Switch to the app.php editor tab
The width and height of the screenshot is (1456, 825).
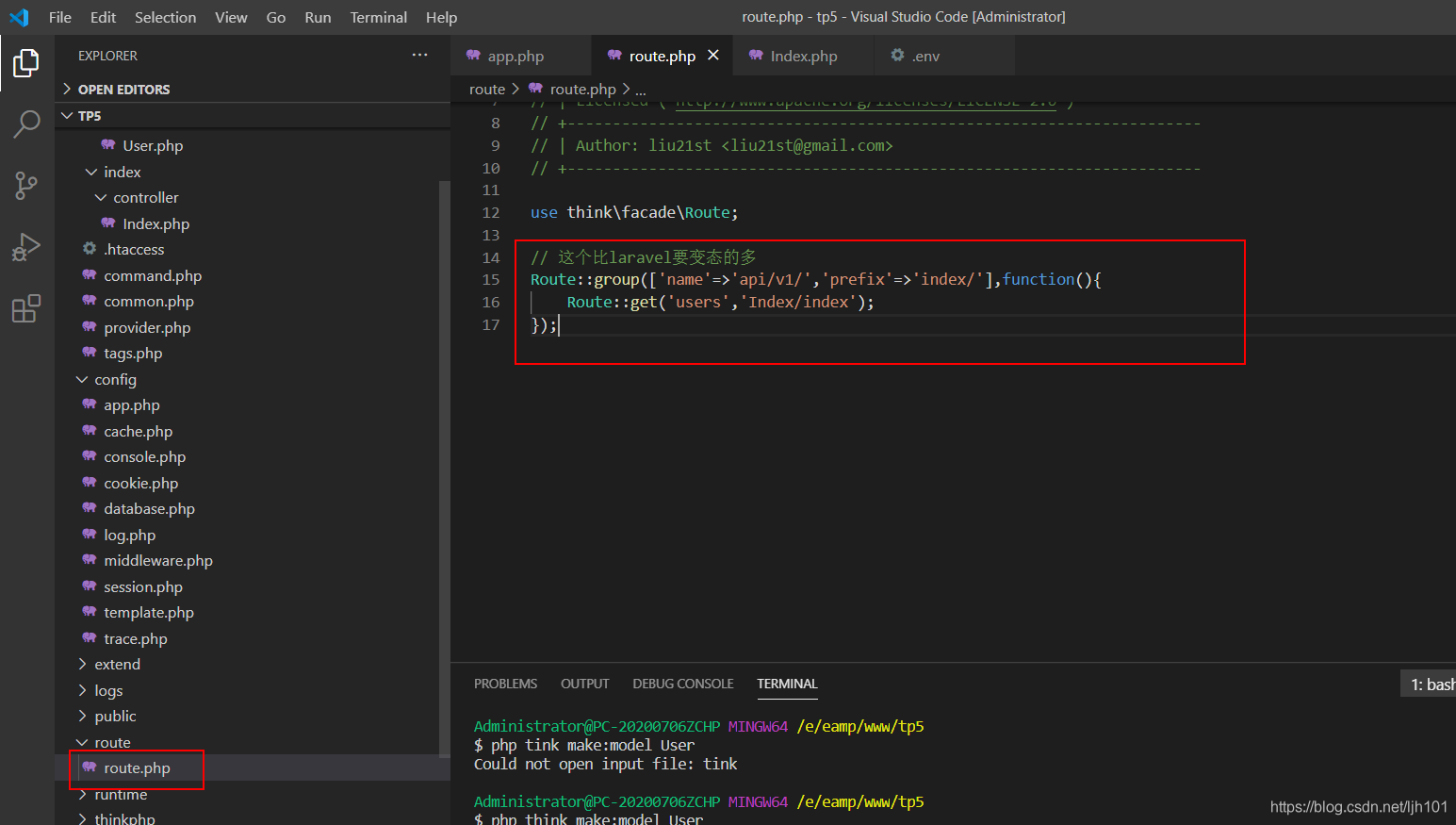[521, 56]
